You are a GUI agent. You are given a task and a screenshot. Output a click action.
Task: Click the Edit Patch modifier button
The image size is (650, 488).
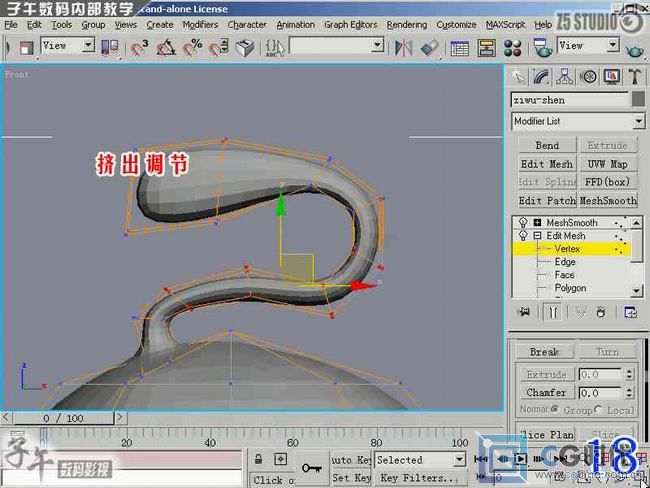click(547, 201)
